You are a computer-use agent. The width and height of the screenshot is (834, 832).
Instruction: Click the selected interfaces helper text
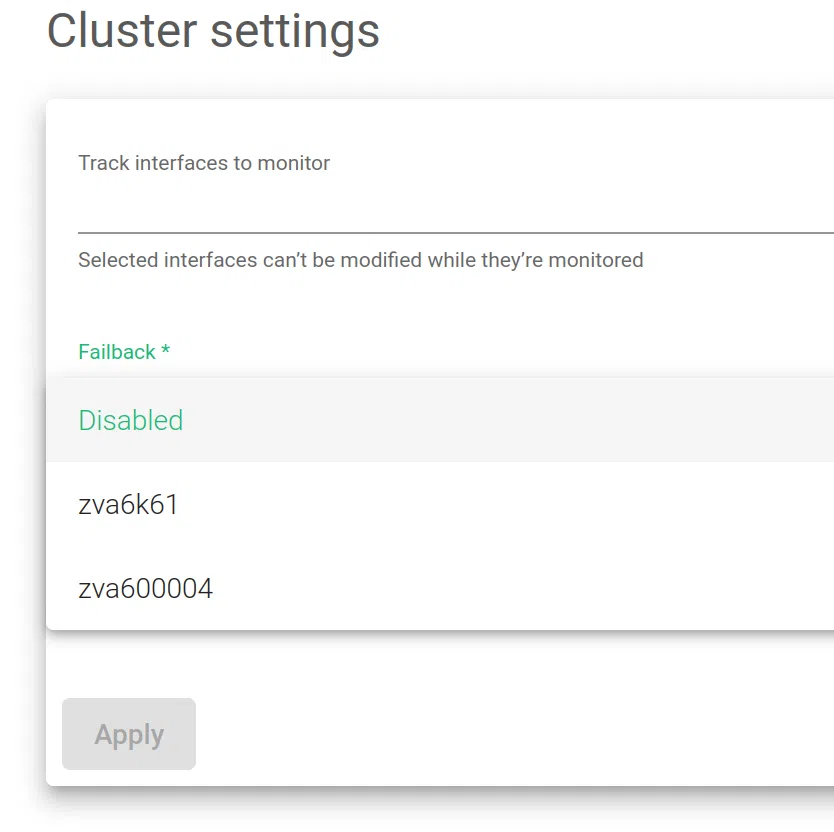click(360, 260)
